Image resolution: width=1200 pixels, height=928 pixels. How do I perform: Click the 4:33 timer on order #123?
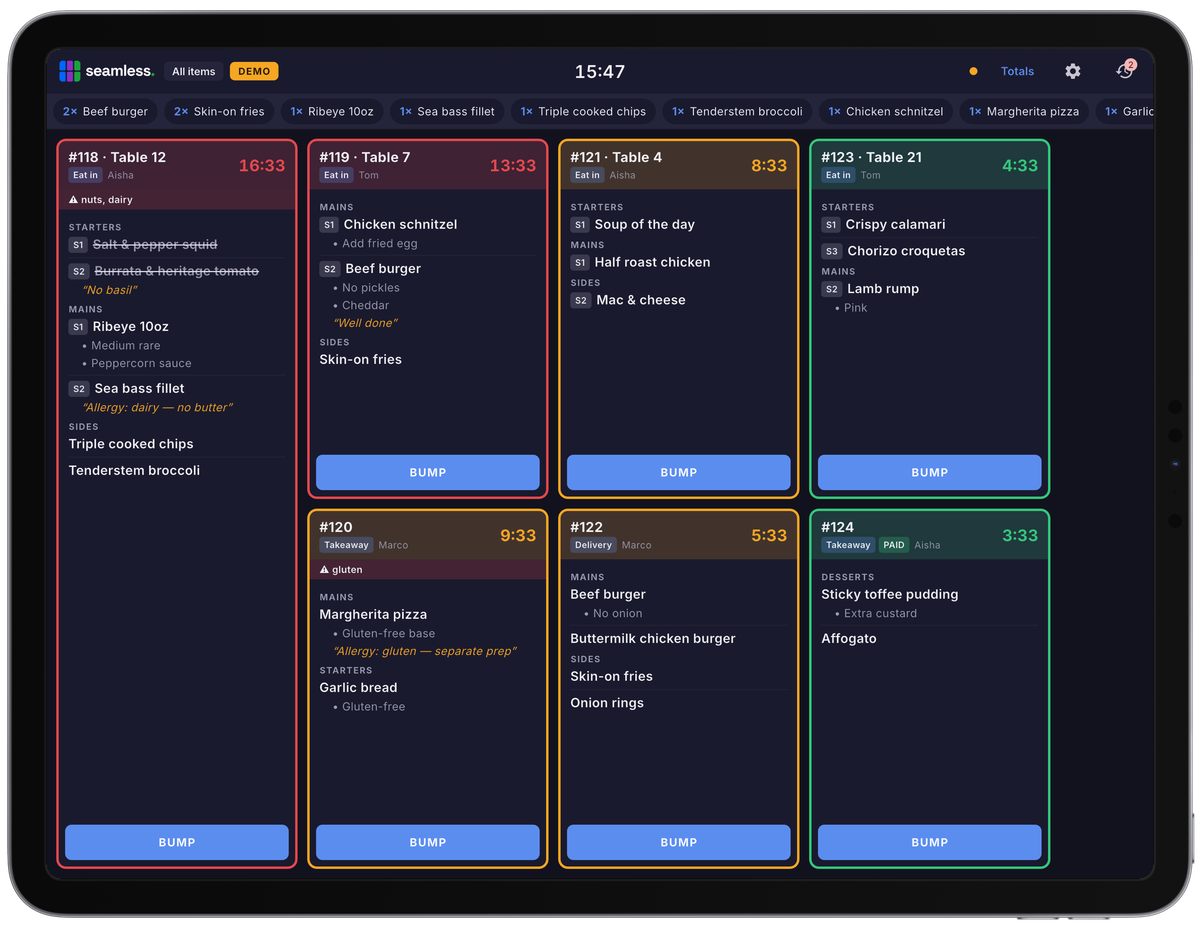coord(1020,166)
